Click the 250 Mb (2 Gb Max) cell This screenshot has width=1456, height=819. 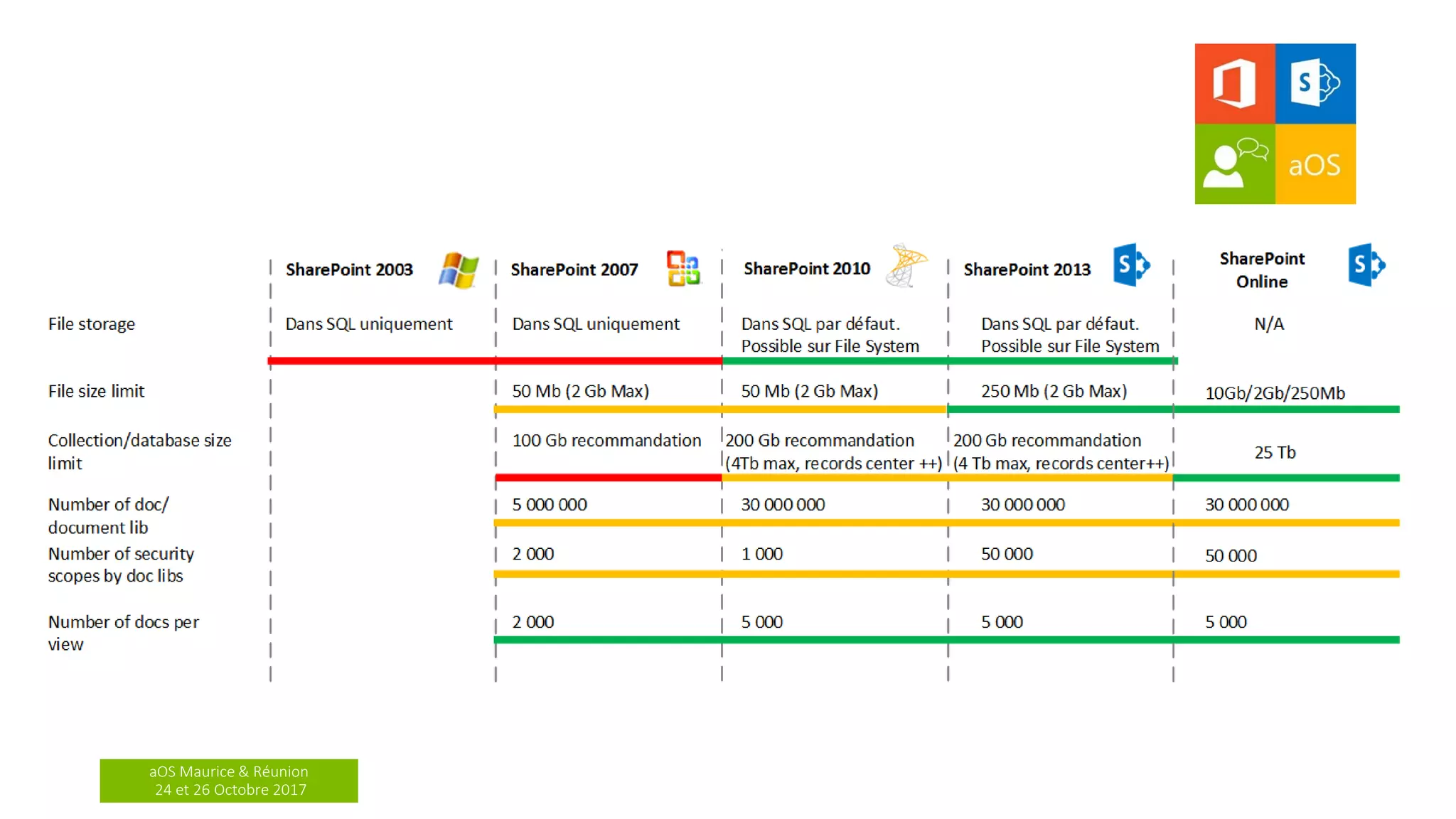point(1054,391)
